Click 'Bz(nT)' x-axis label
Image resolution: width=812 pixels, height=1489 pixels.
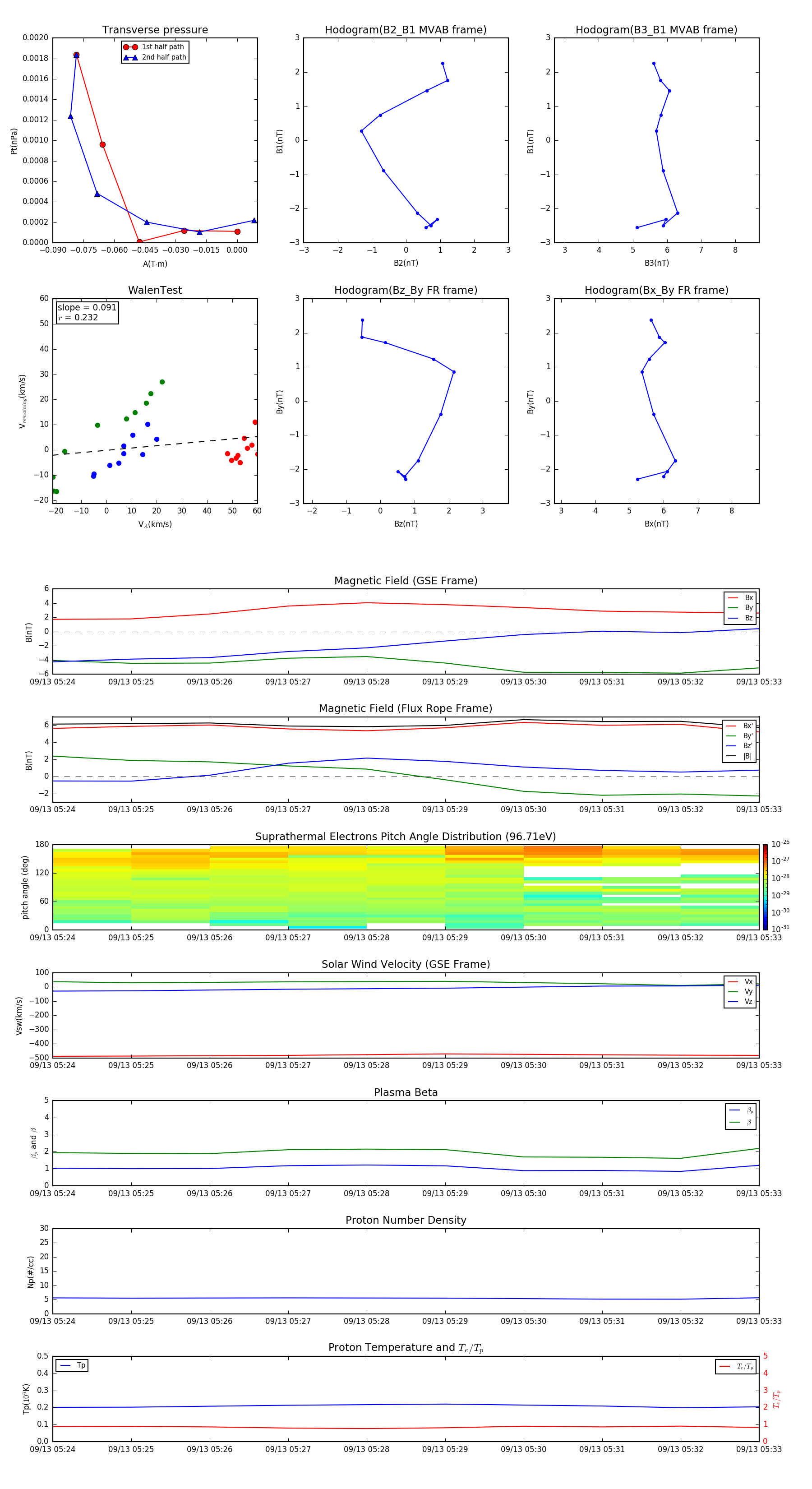[x=406, y=524]
